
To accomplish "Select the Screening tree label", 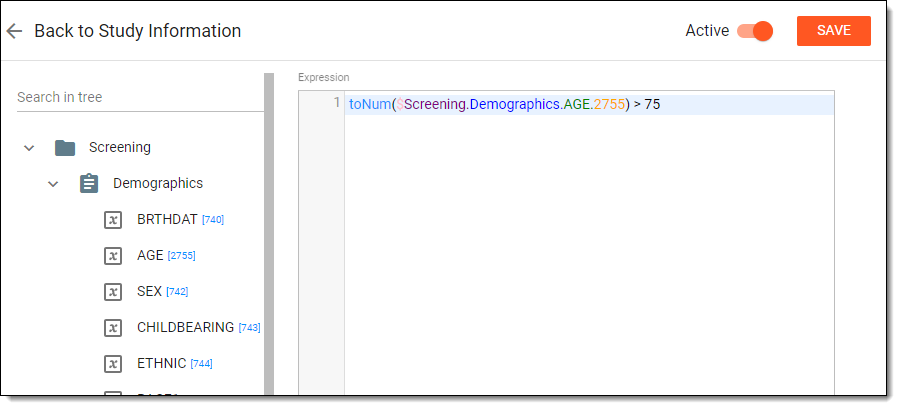I will pyautogui.click(x=120, y=147).
